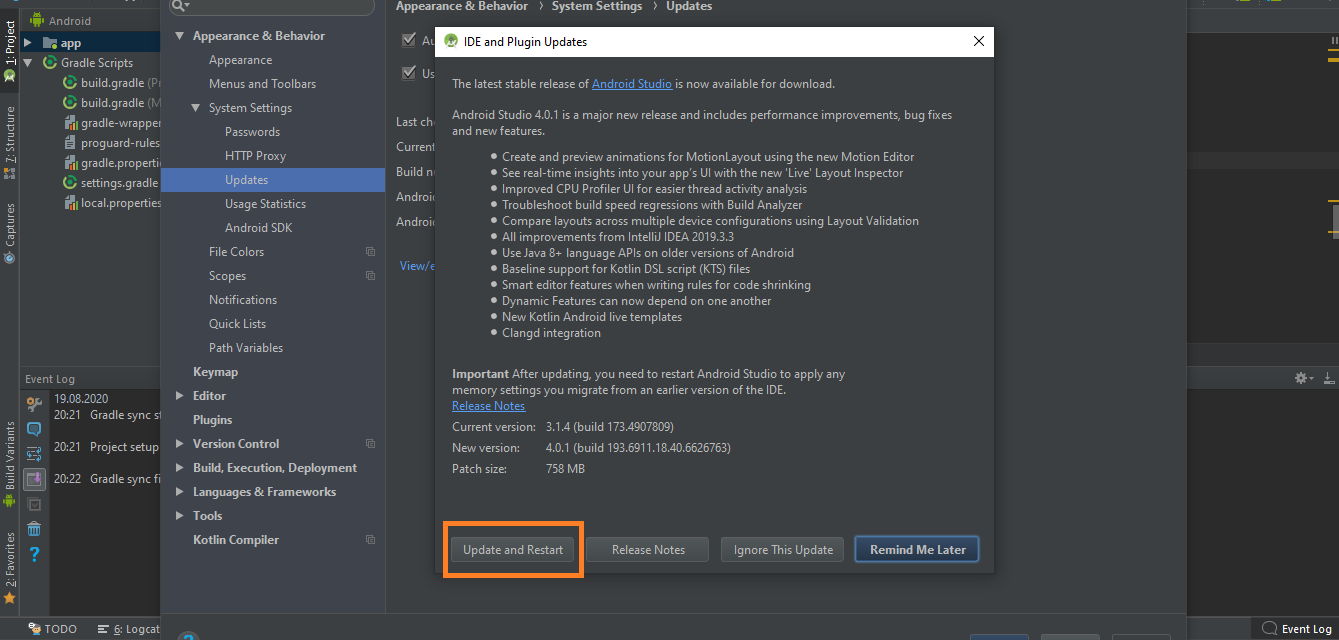
Task: Expand the app module tree arrow
Action: click(x=28, y=43)
